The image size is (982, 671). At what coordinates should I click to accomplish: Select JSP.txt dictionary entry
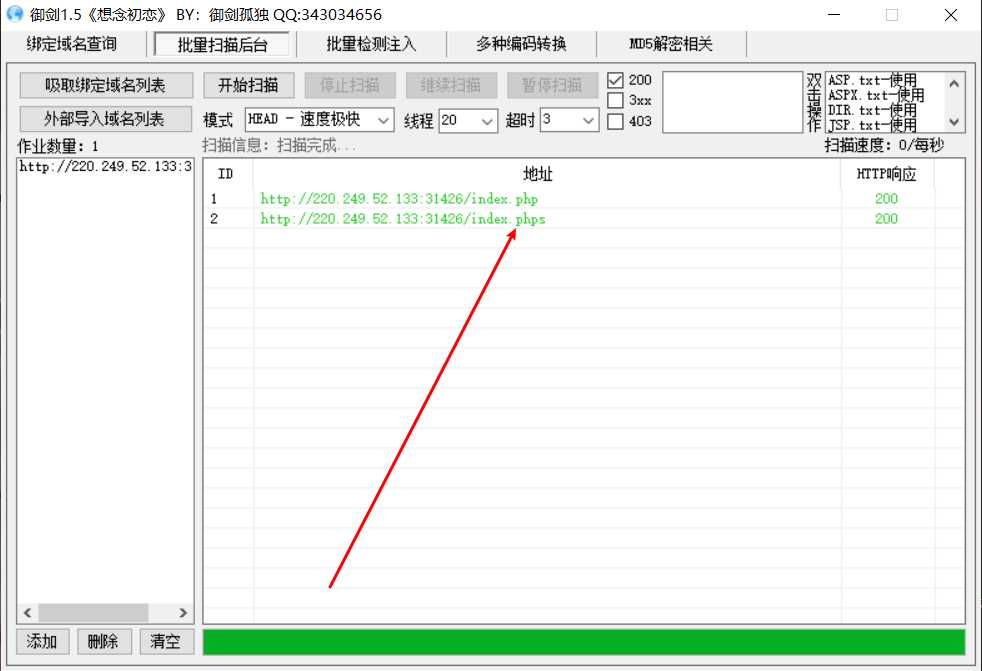tap(872, 125)
